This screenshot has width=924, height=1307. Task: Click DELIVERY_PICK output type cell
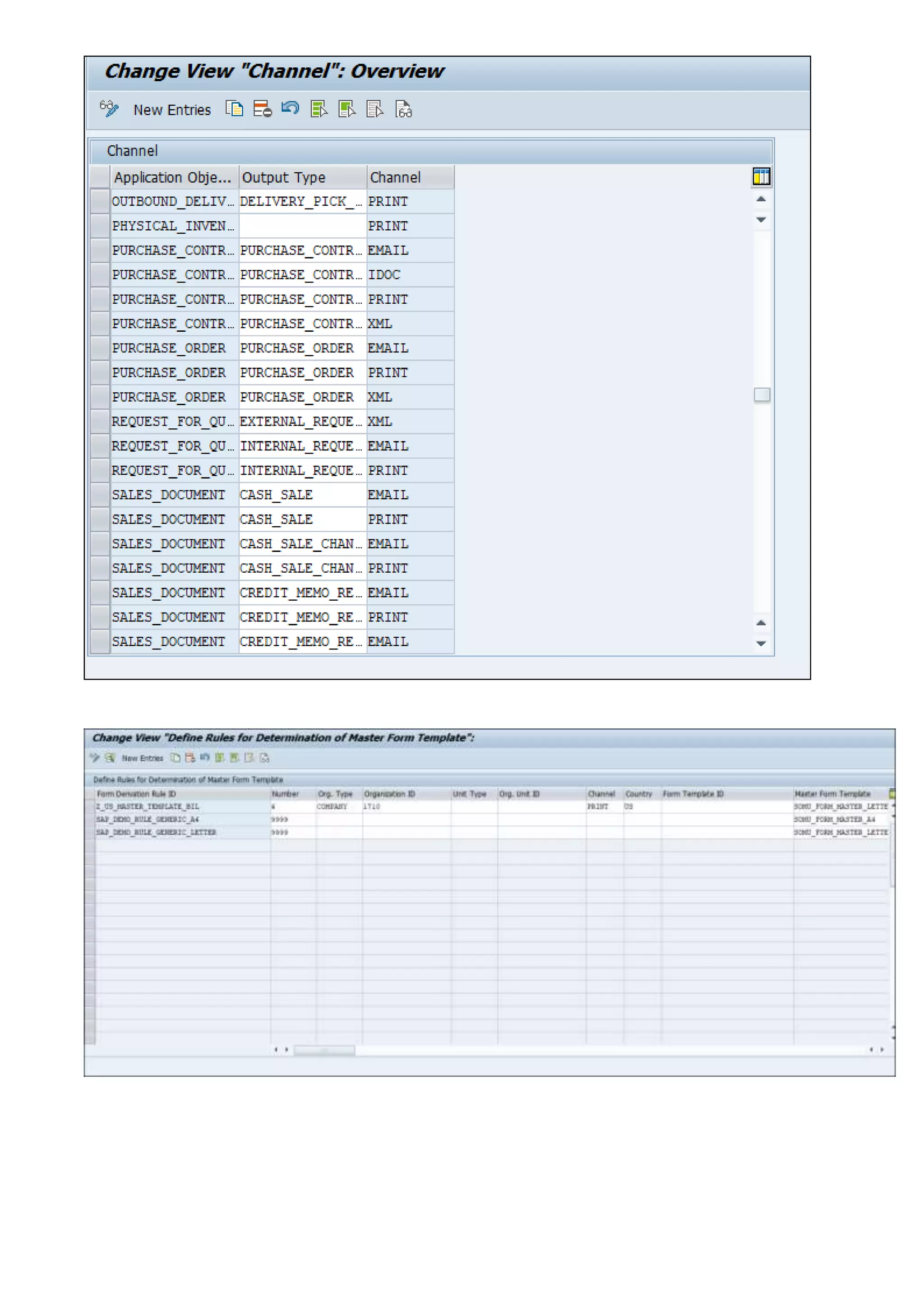[x=303, y=202]
